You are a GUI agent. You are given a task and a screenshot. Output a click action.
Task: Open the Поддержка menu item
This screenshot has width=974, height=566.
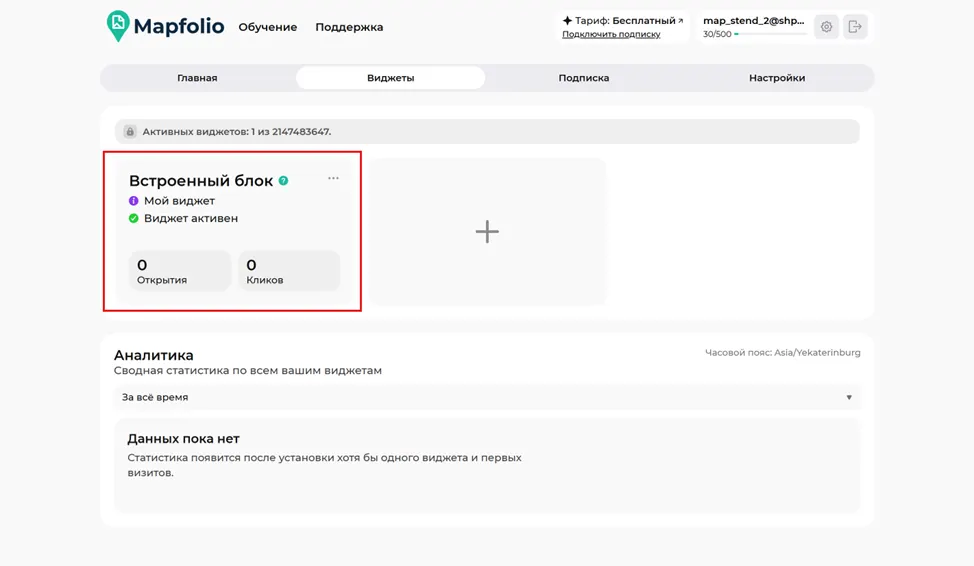click(349, 27)
